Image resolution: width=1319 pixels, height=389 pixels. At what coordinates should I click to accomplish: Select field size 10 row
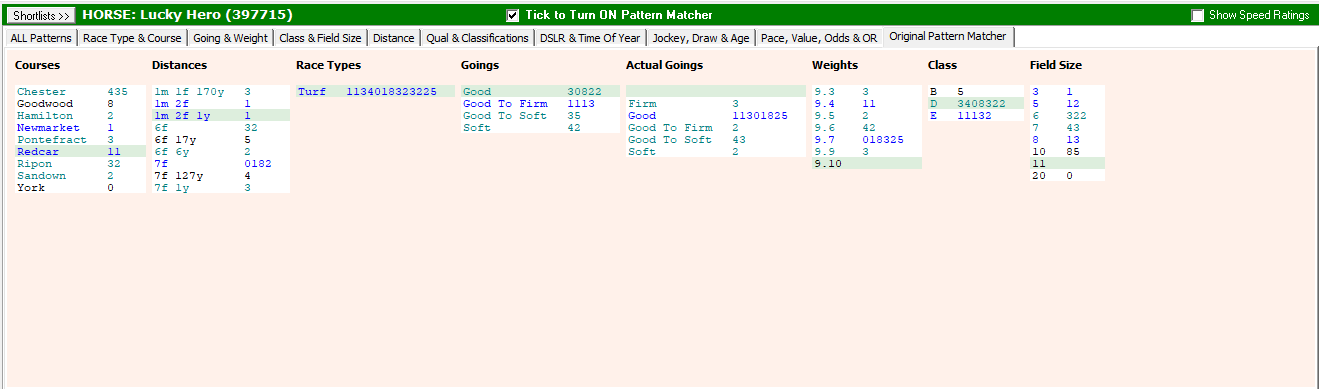click(1067, 152)
